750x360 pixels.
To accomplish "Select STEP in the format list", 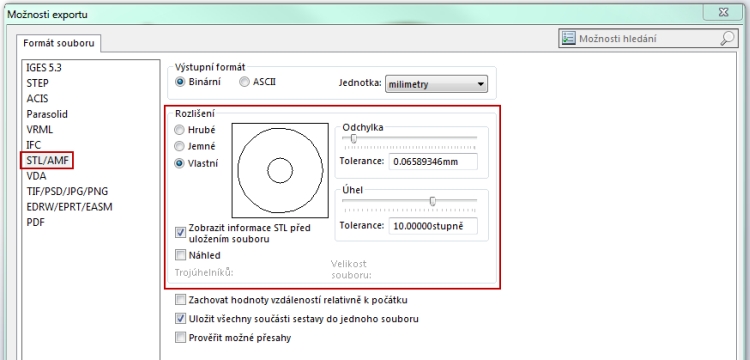I will point(37,83).
